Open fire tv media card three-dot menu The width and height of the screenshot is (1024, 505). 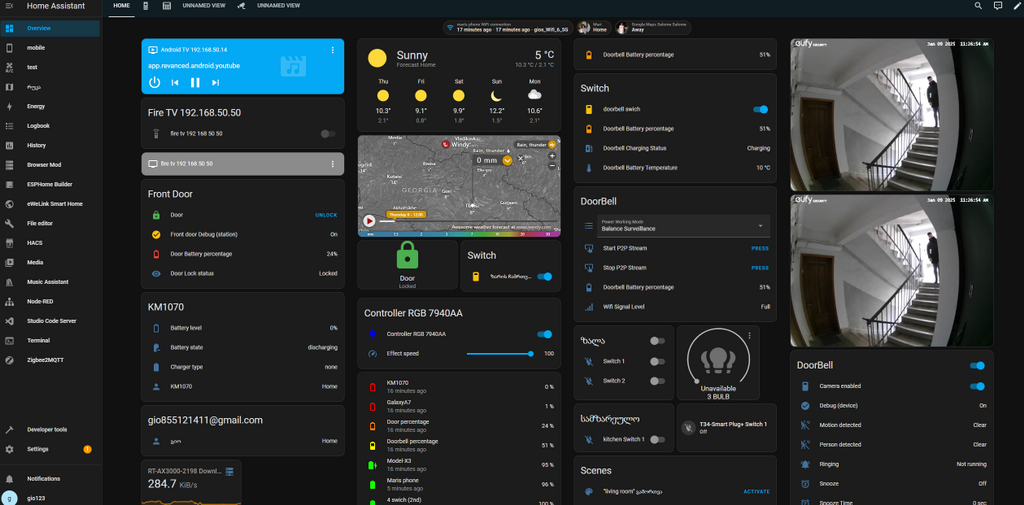point(332,164)
